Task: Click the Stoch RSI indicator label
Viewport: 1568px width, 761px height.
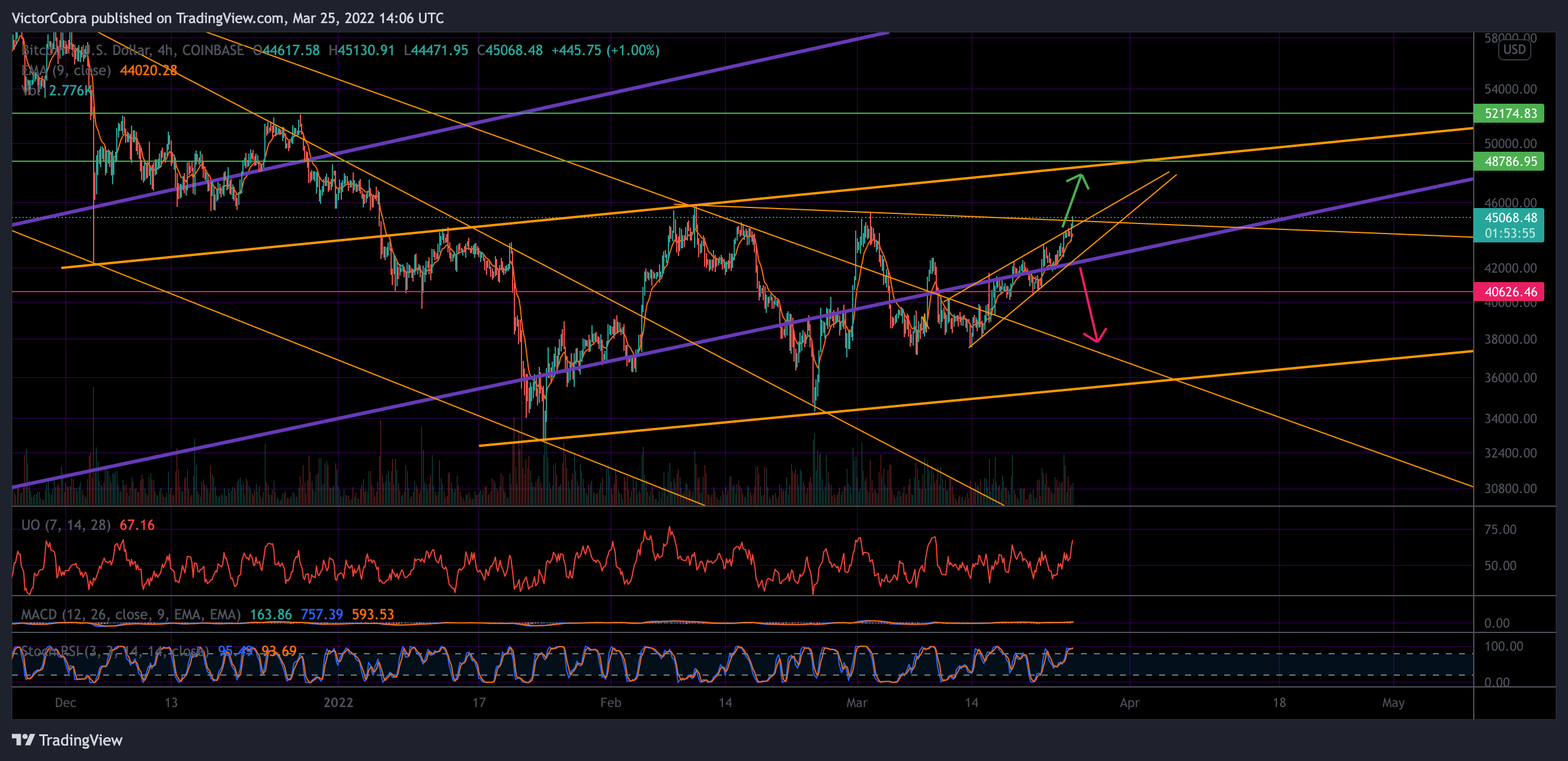Action: pyautogui.click(x=114, y=651)
